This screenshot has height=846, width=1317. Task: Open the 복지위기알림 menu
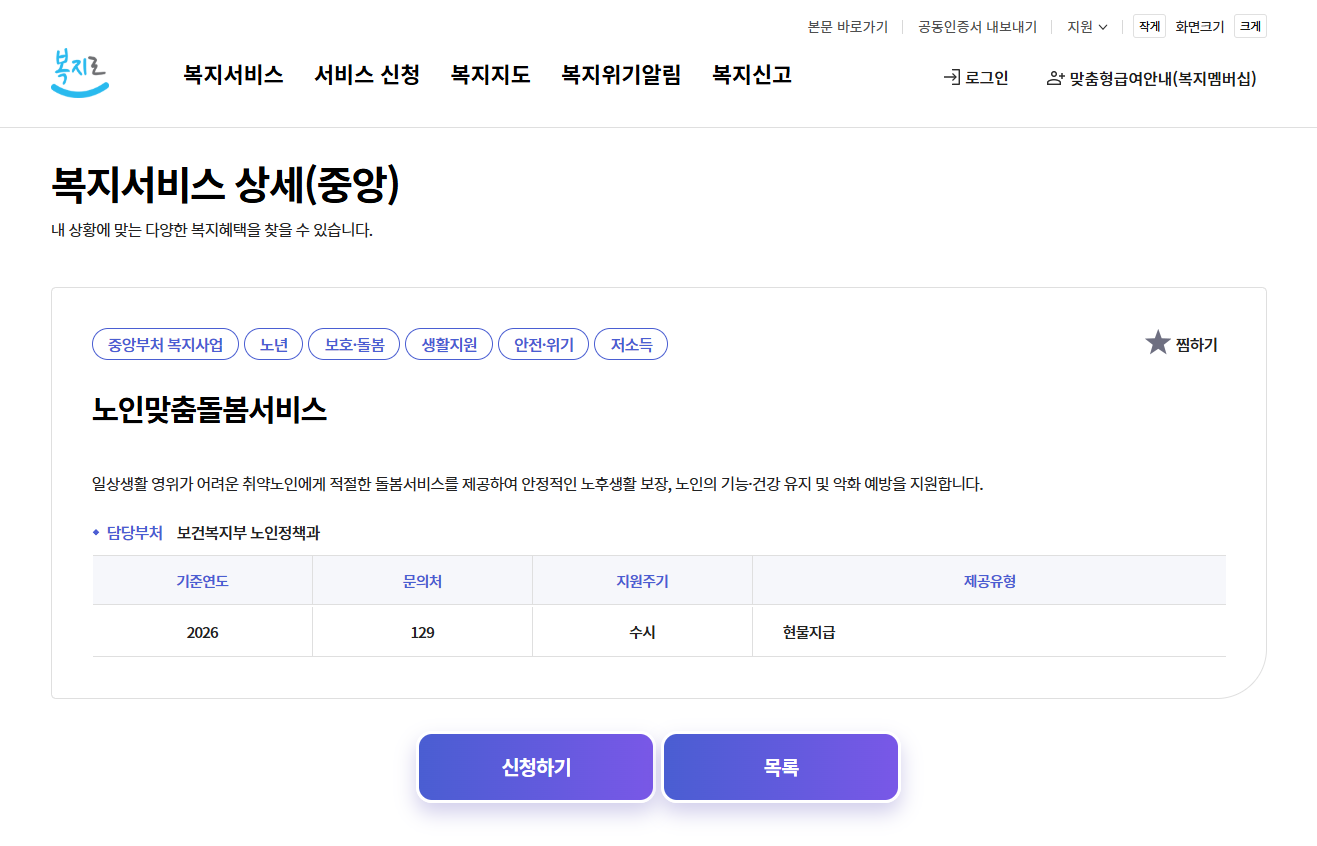pos(621,75)
